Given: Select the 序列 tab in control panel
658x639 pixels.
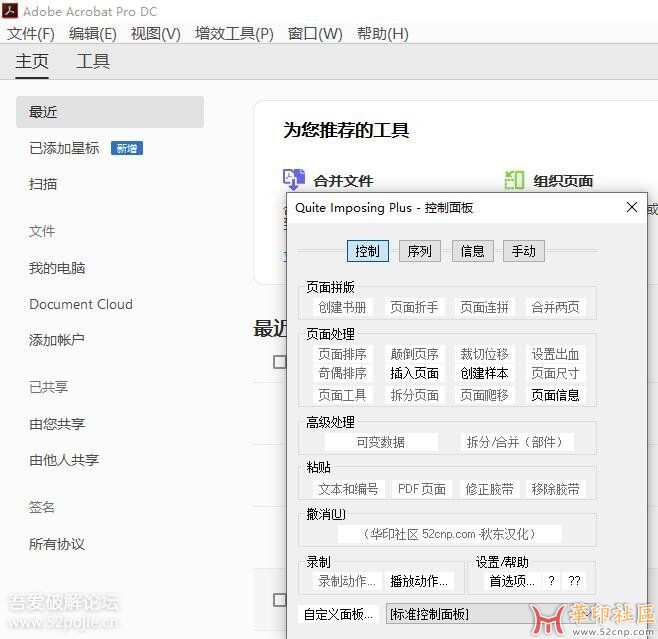Looking at the screenshot, I should 419,251.
